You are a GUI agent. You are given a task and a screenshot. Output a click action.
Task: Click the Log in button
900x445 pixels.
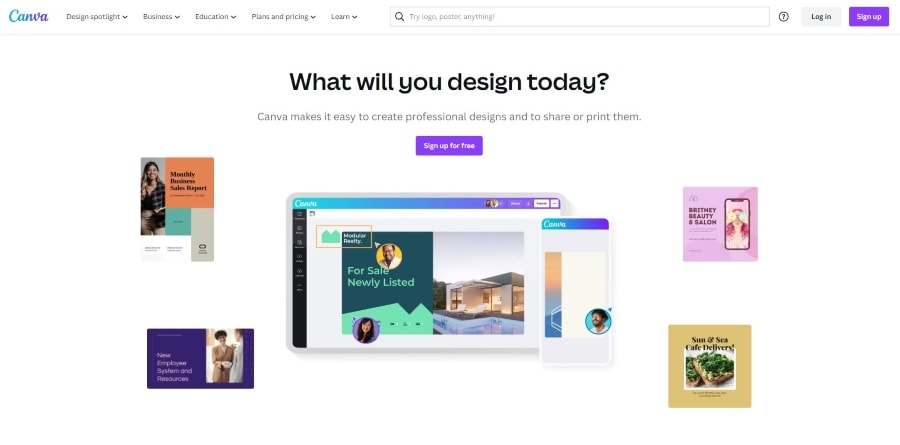point(821,17)
